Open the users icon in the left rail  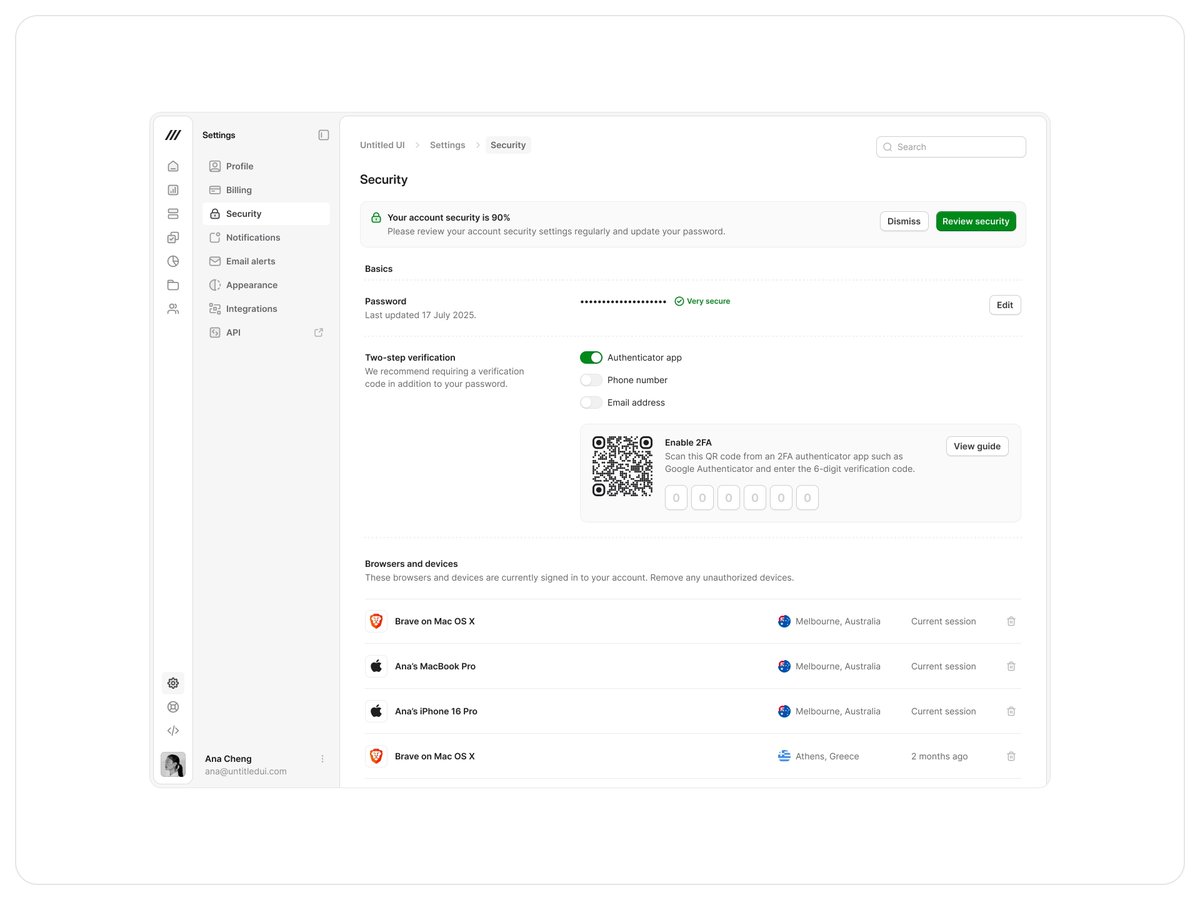click(x=173, y=309)
